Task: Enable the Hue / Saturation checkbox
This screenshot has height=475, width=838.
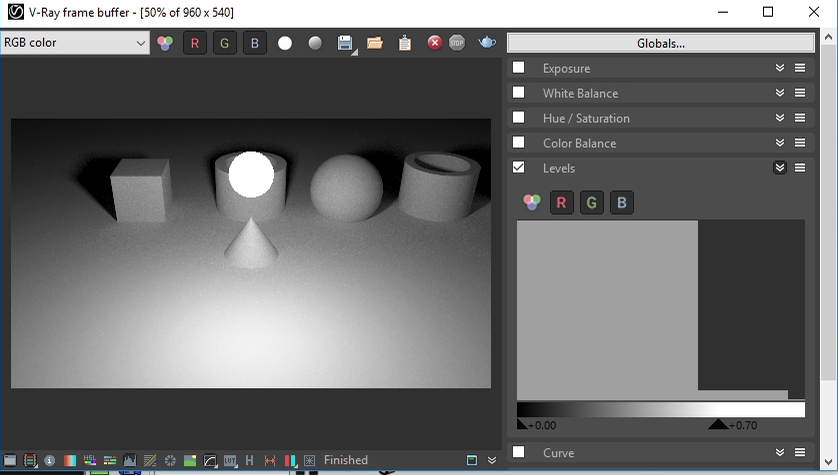Action: coord(518,118)
